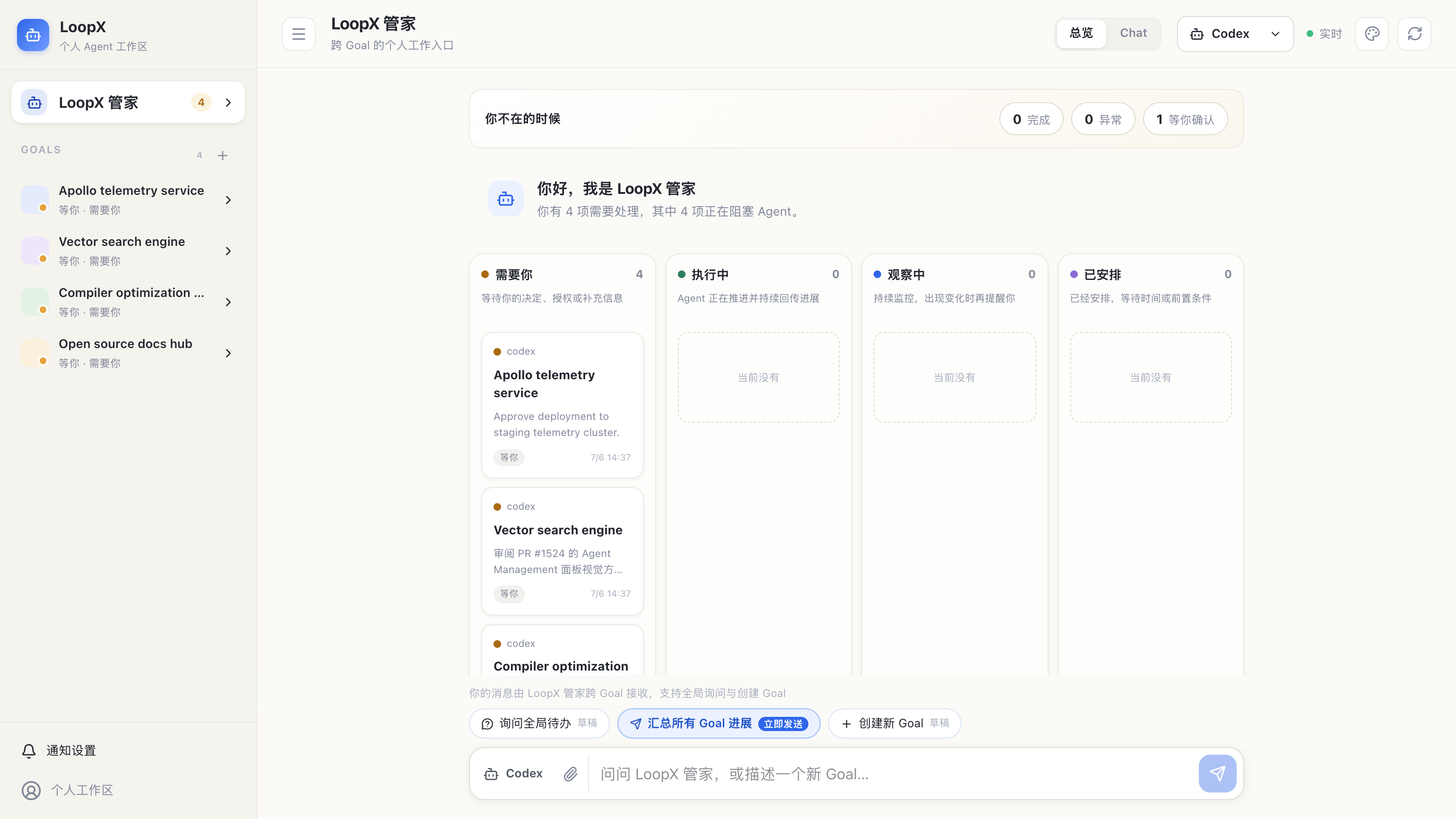Click 等你 tag on Apollo card
This screenshot has width=1456, height=819.
[x=509, y=457]
